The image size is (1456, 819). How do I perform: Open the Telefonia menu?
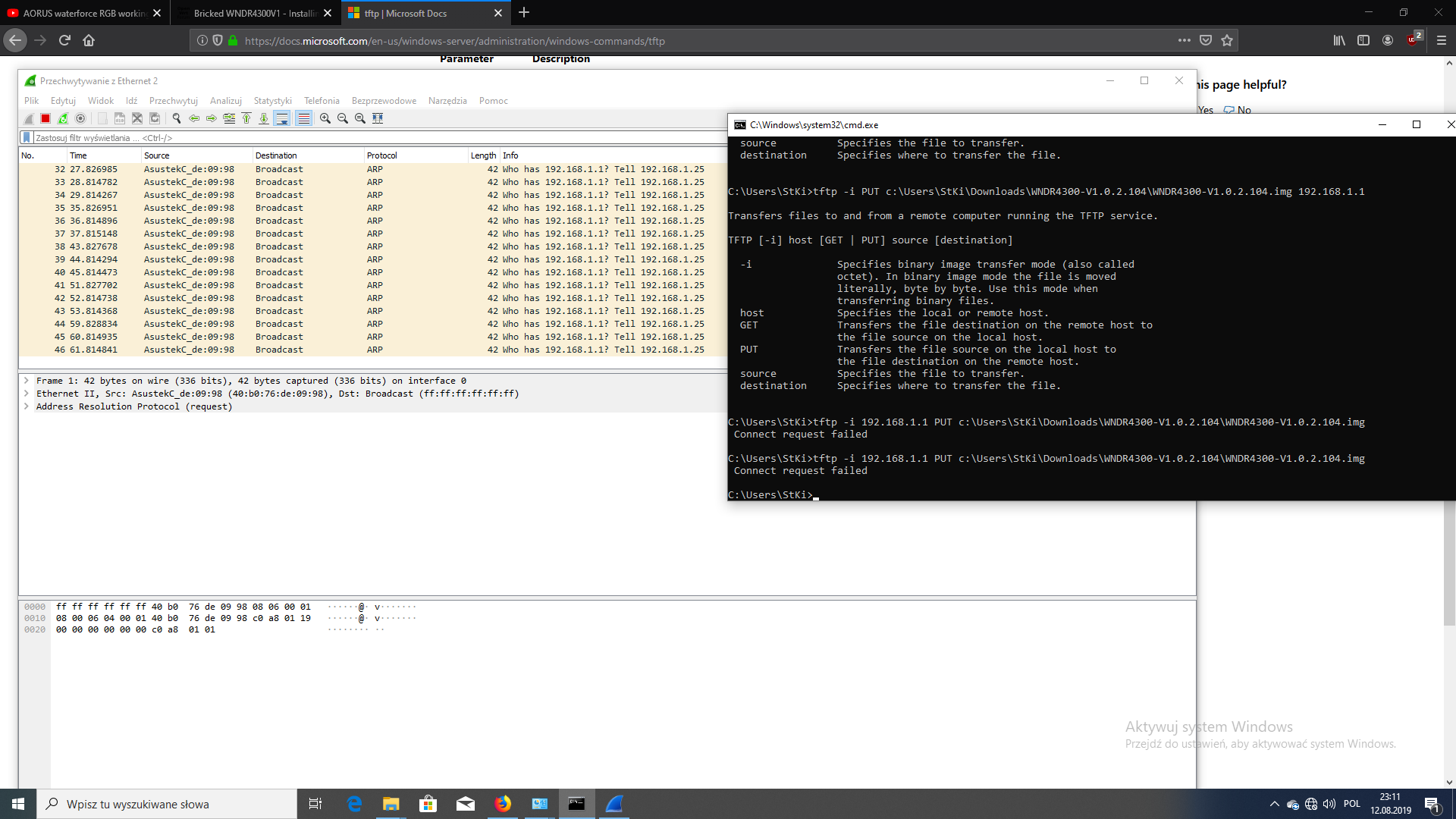322,101
